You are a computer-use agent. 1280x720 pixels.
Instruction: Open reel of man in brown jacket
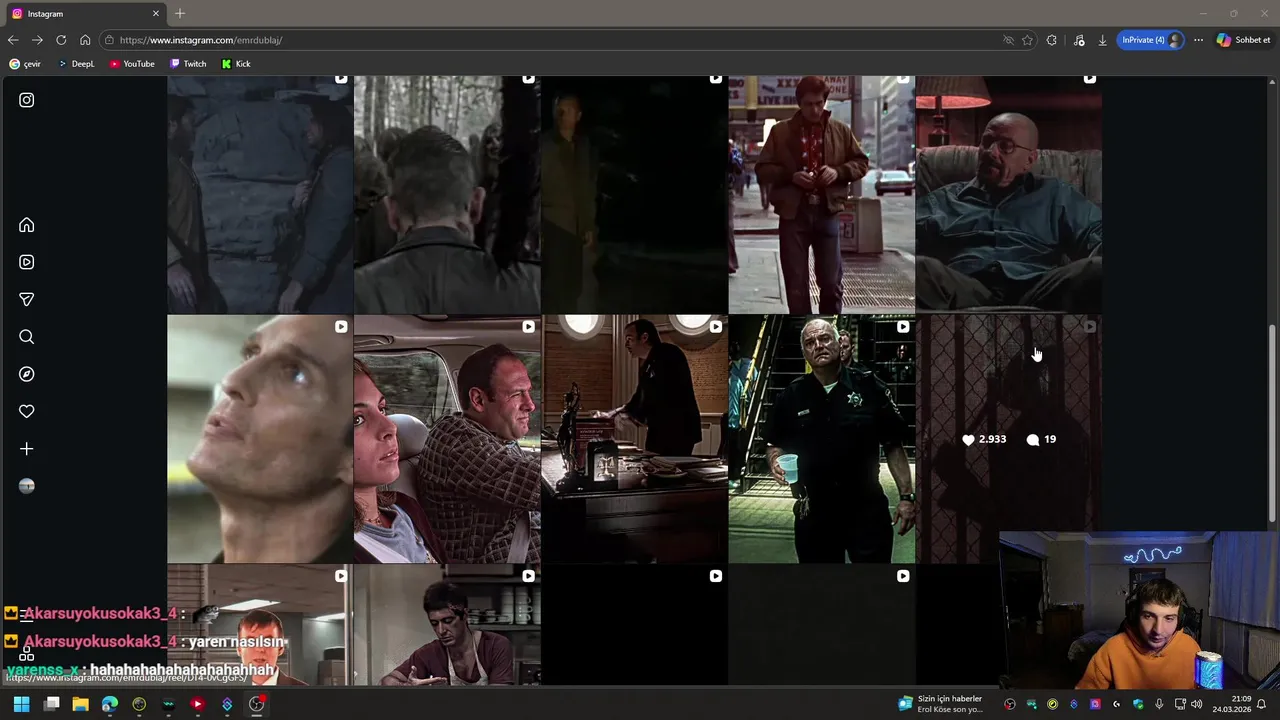pos(821,195)
